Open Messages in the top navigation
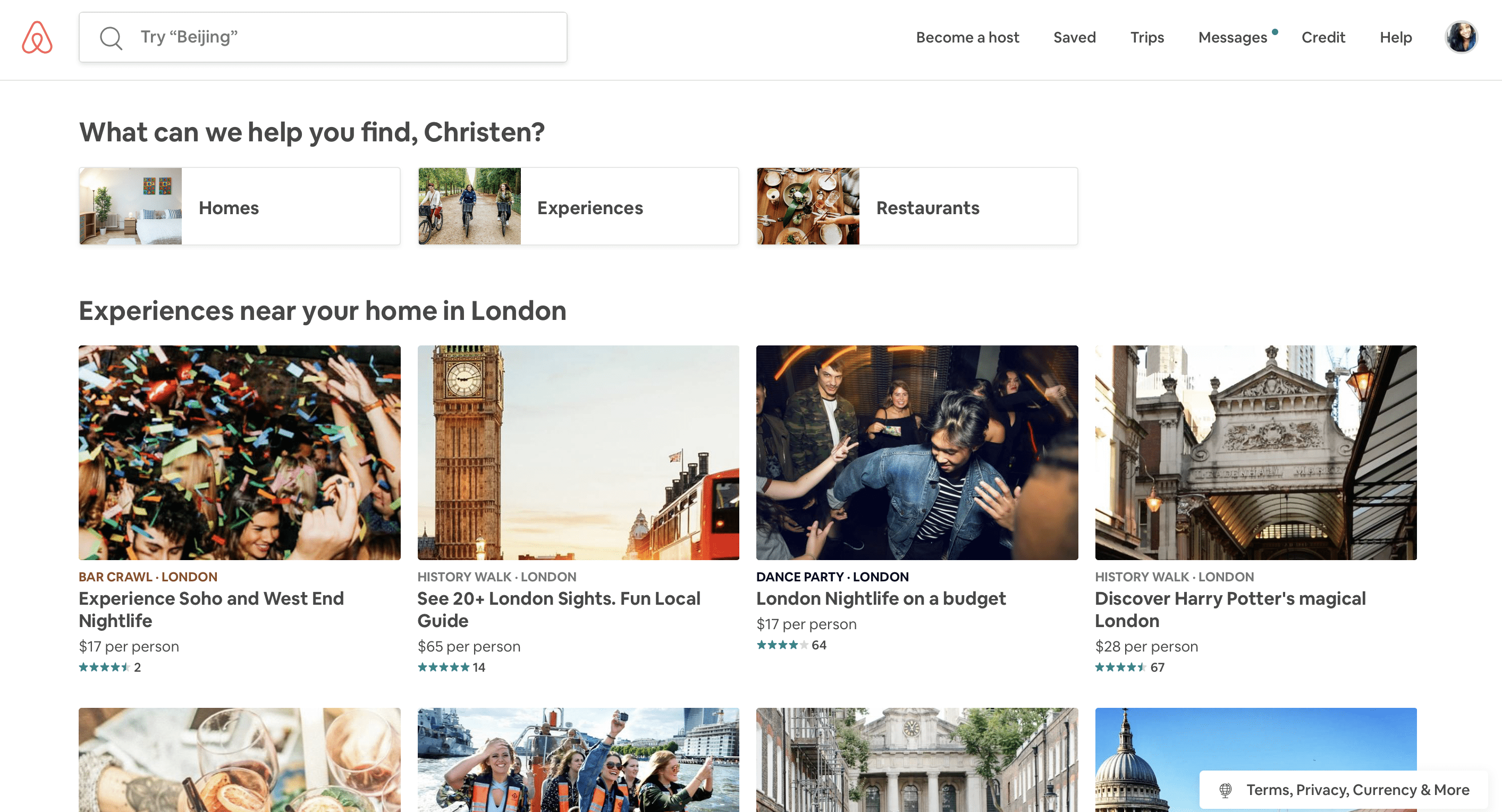 (x=1232, y=37)
